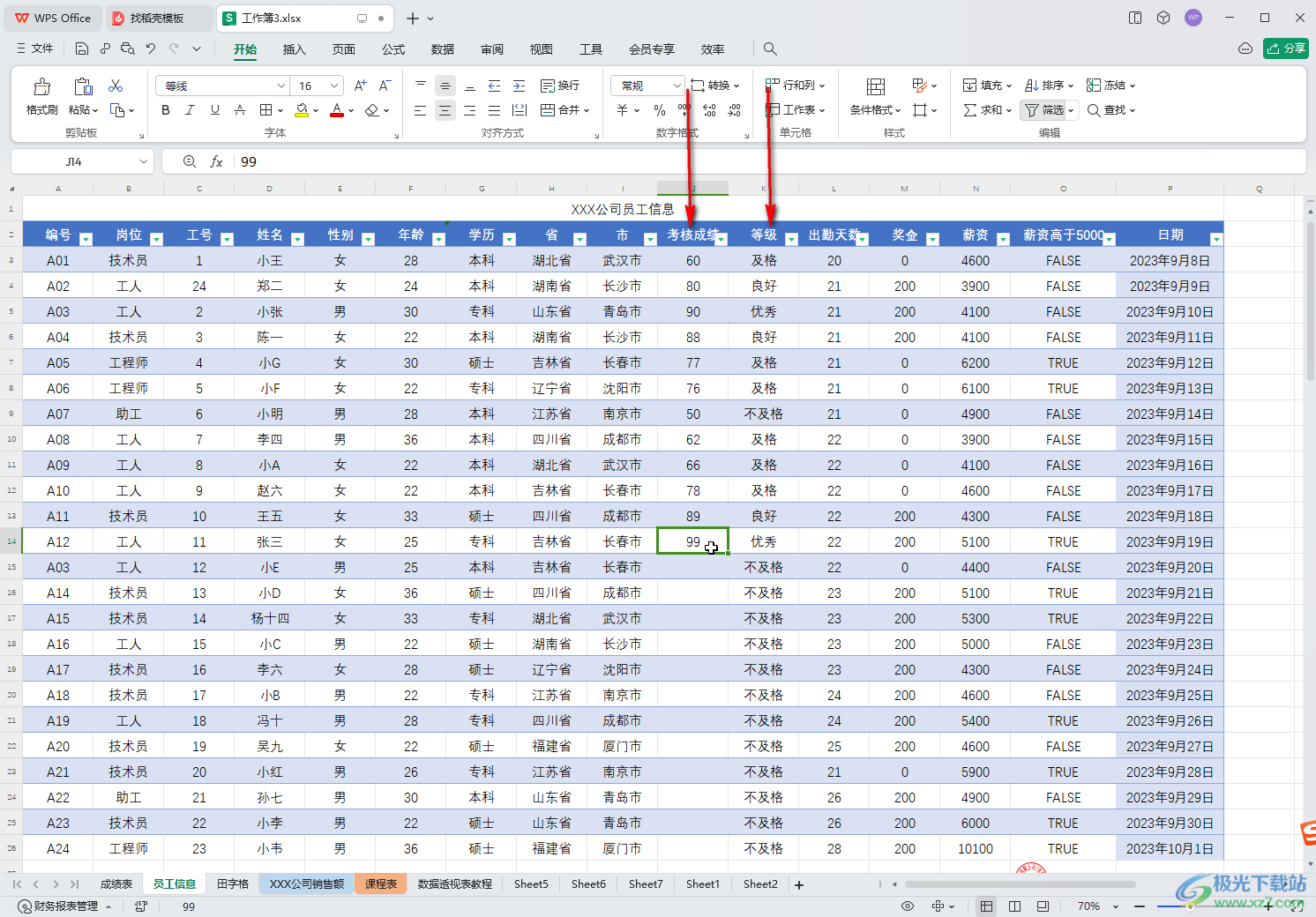The height and width of the screenshot is (917, 1316).
Task: Open the font size dropdown showing 16
Action: [334, 86]
